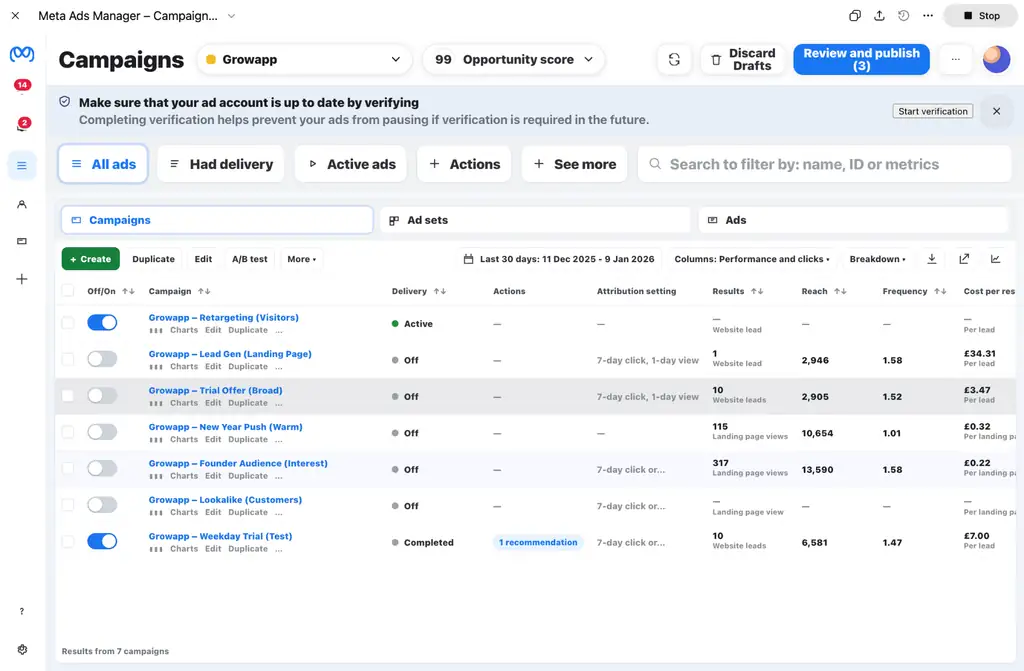
Task: Open the Meta logo home icon
Action: point(22,54)
